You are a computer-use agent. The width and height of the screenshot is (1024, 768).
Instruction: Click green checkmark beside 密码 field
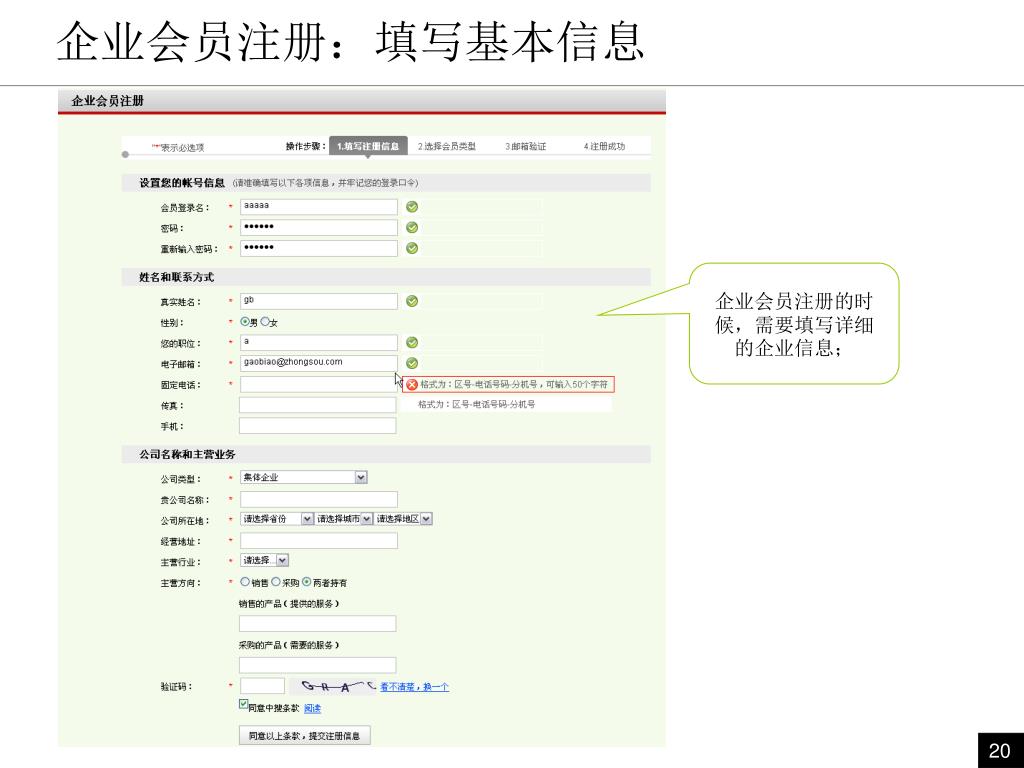coord(412,228)
